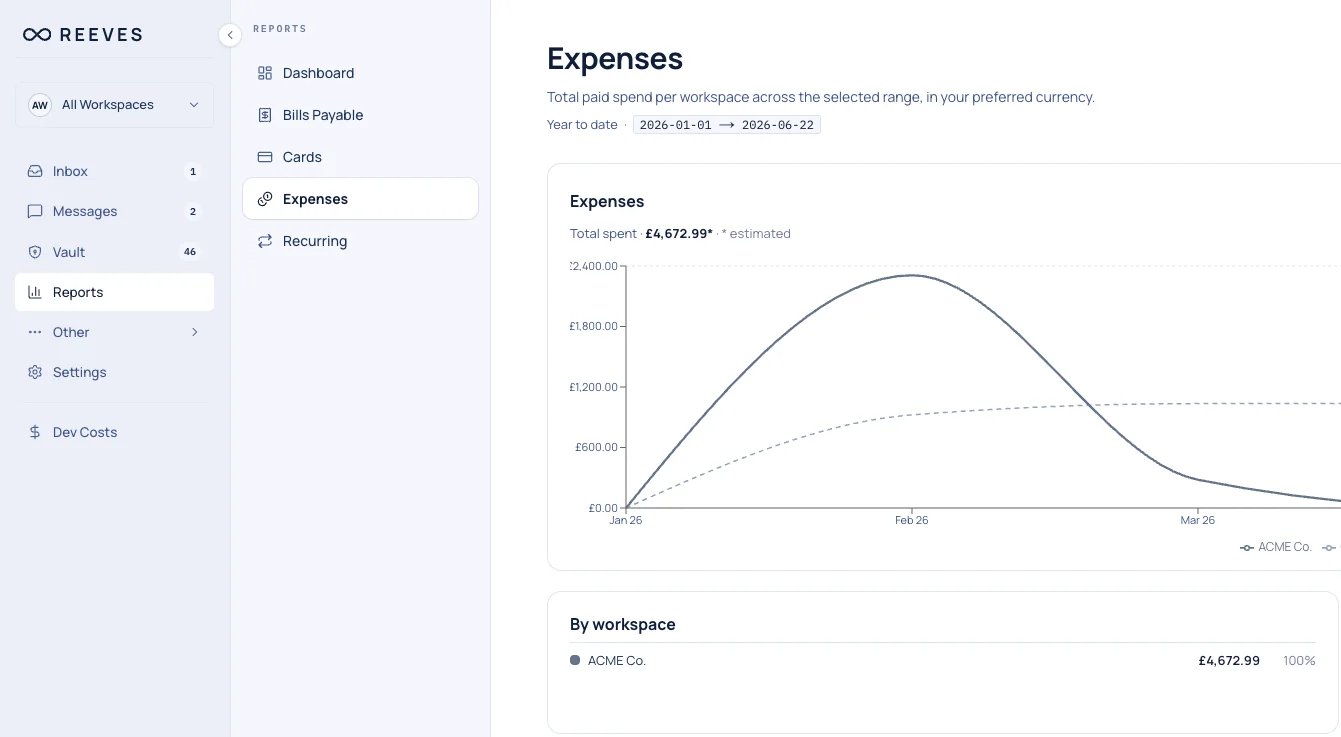
Task: Click the Vault badge showing 46
Action: pyautogui.click(x=190, y=252)
